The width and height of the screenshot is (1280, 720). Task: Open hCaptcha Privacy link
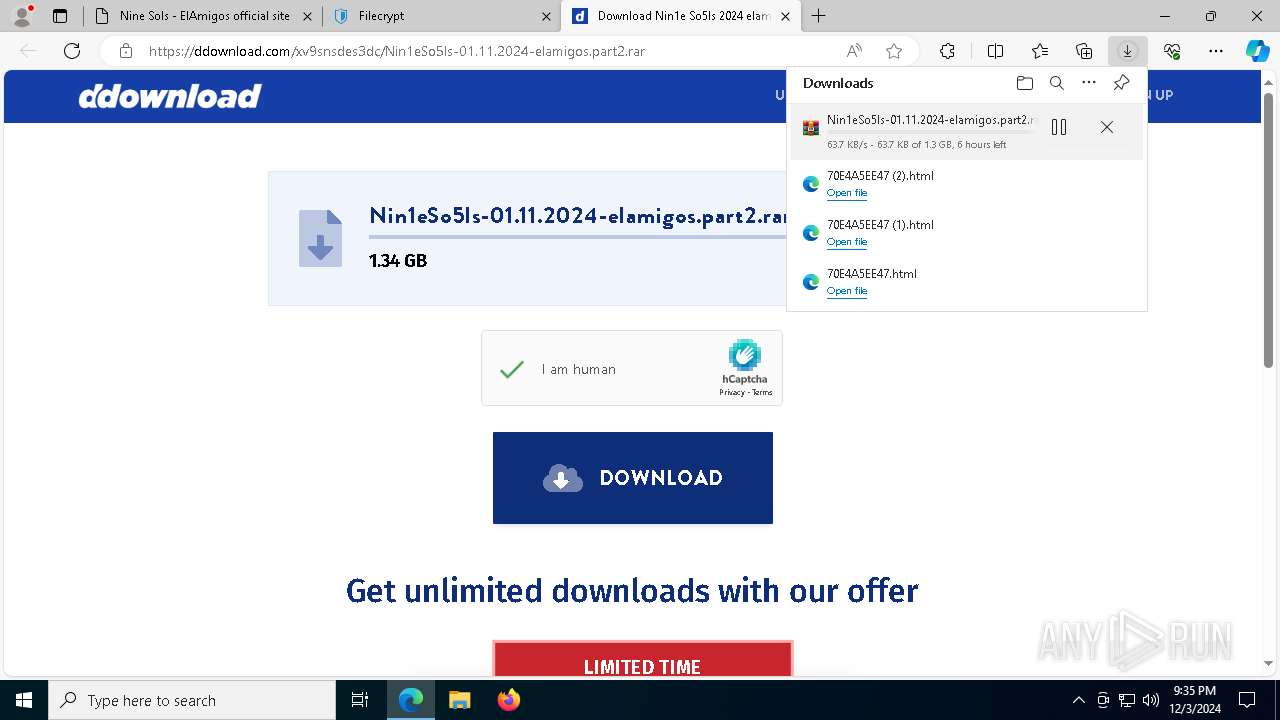[731, 392]
